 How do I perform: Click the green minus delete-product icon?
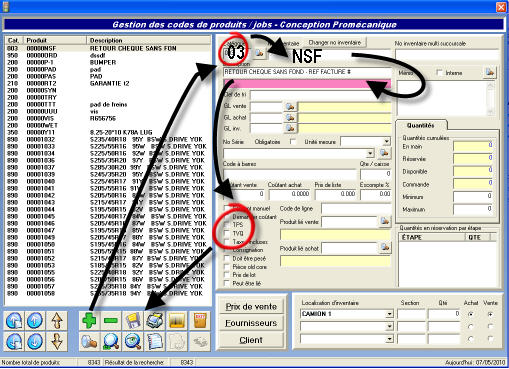[111, 321]
